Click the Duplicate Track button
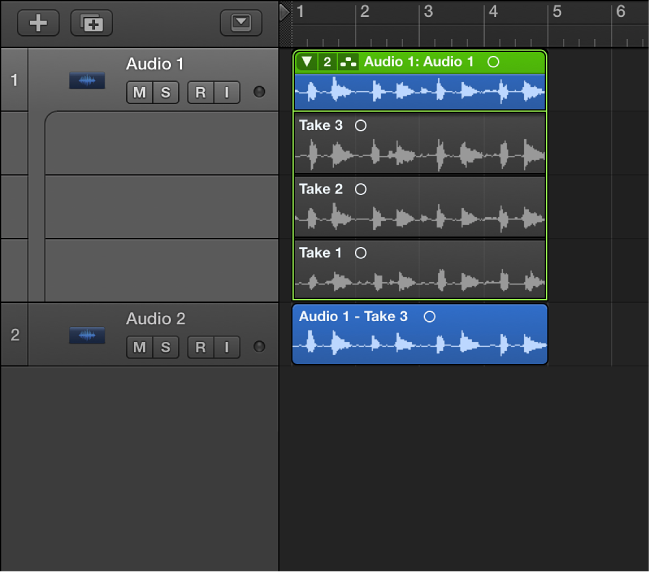Viewport: 650px width, 572px height. pos(92,23)
